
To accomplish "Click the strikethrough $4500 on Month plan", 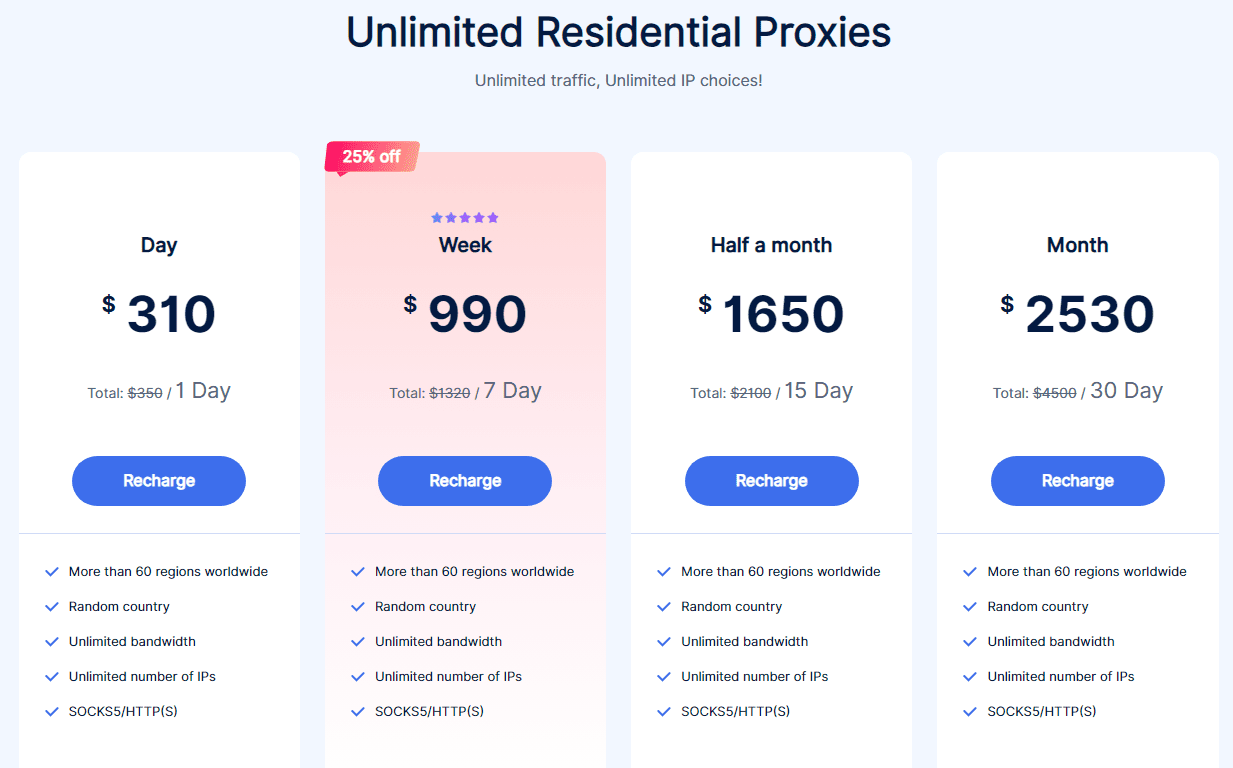I will pyautogui.click(x=1055, y=394).
